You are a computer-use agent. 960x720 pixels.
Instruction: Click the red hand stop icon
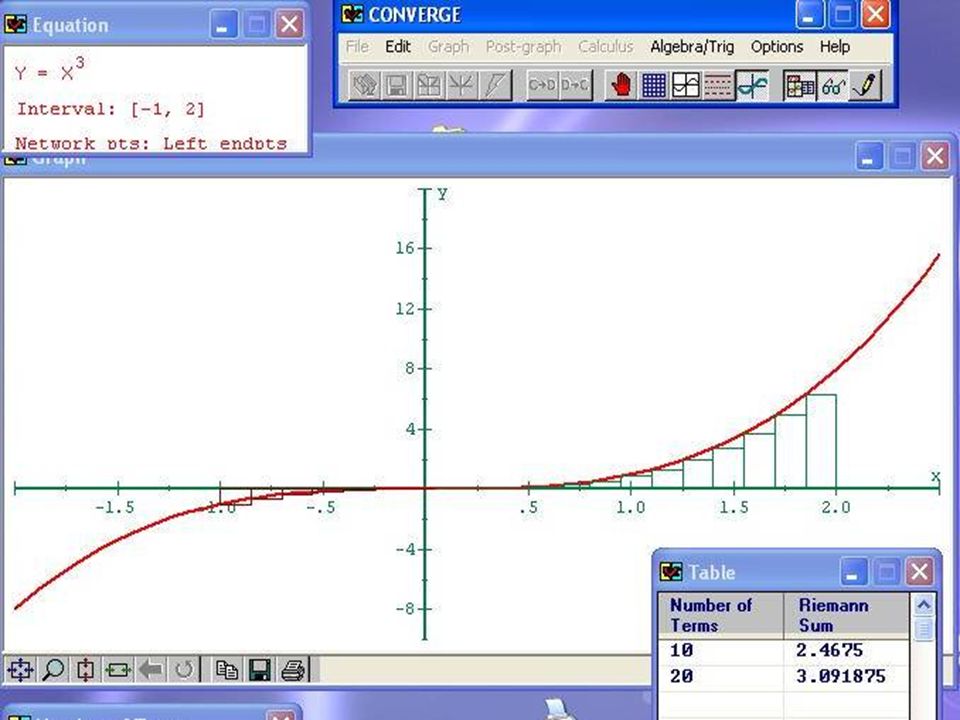point(621,86)
